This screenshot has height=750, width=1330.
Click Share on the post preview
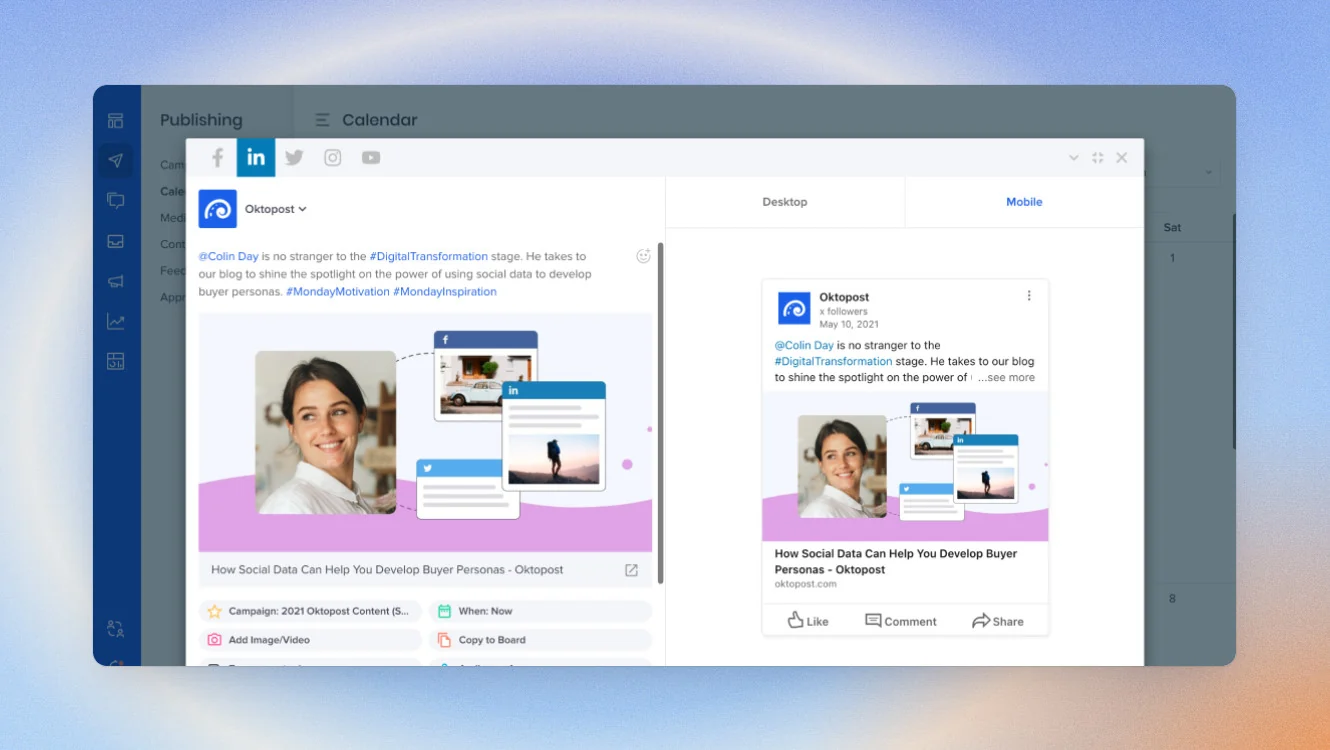(998, 621)
